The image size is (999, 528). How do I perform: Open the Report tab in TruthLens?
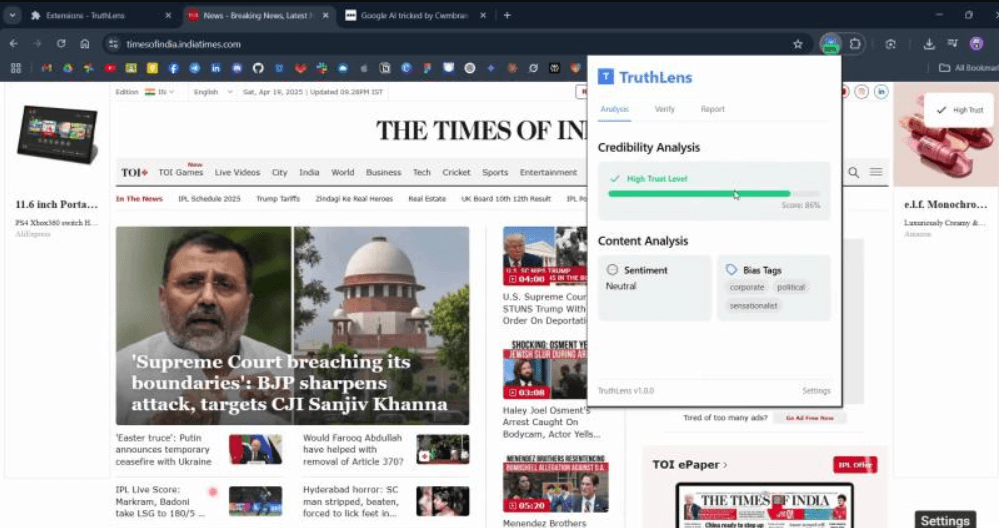click(712, 109)
